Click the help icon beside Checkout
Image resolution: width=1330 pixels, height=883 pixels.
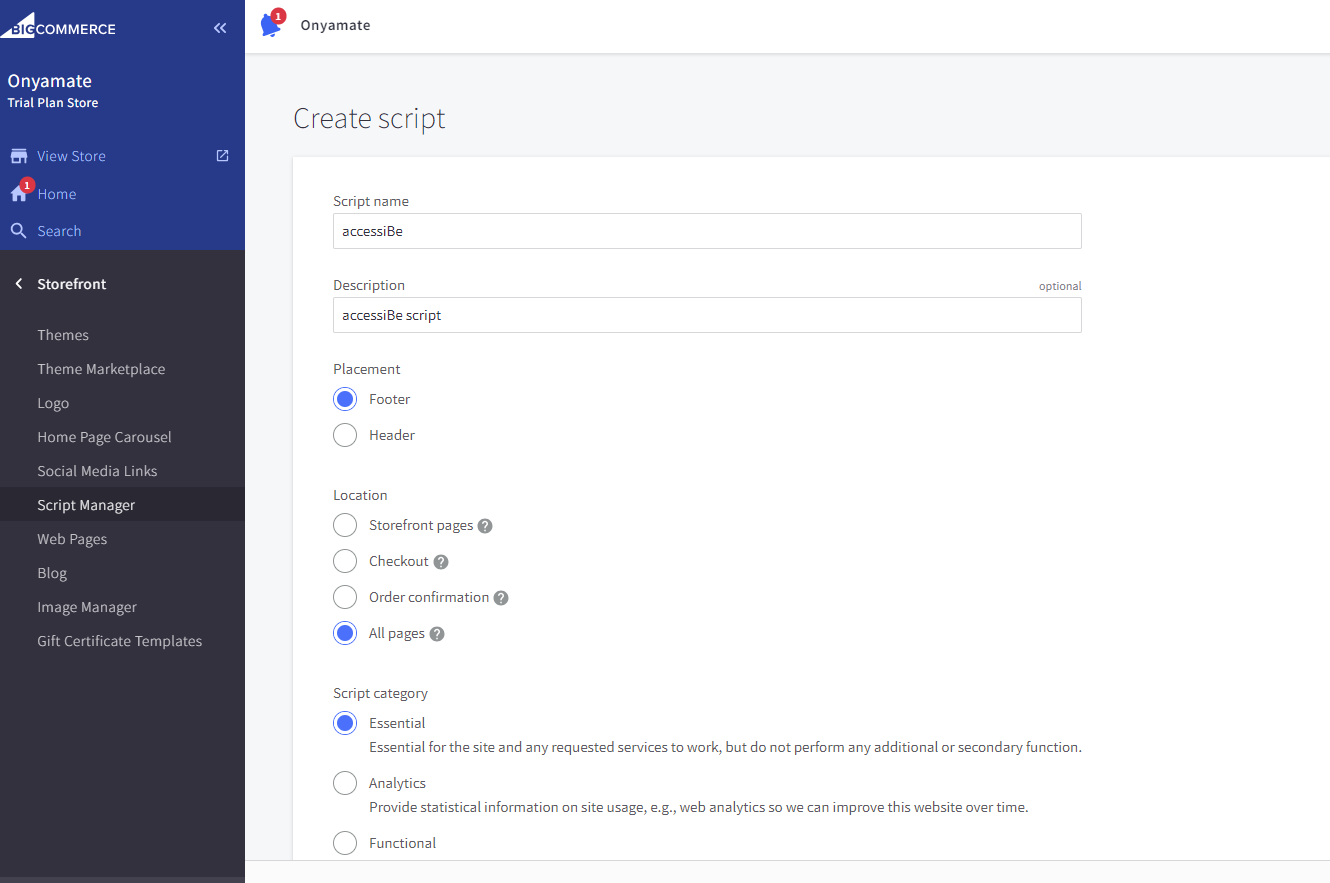[x=441, y=561]
